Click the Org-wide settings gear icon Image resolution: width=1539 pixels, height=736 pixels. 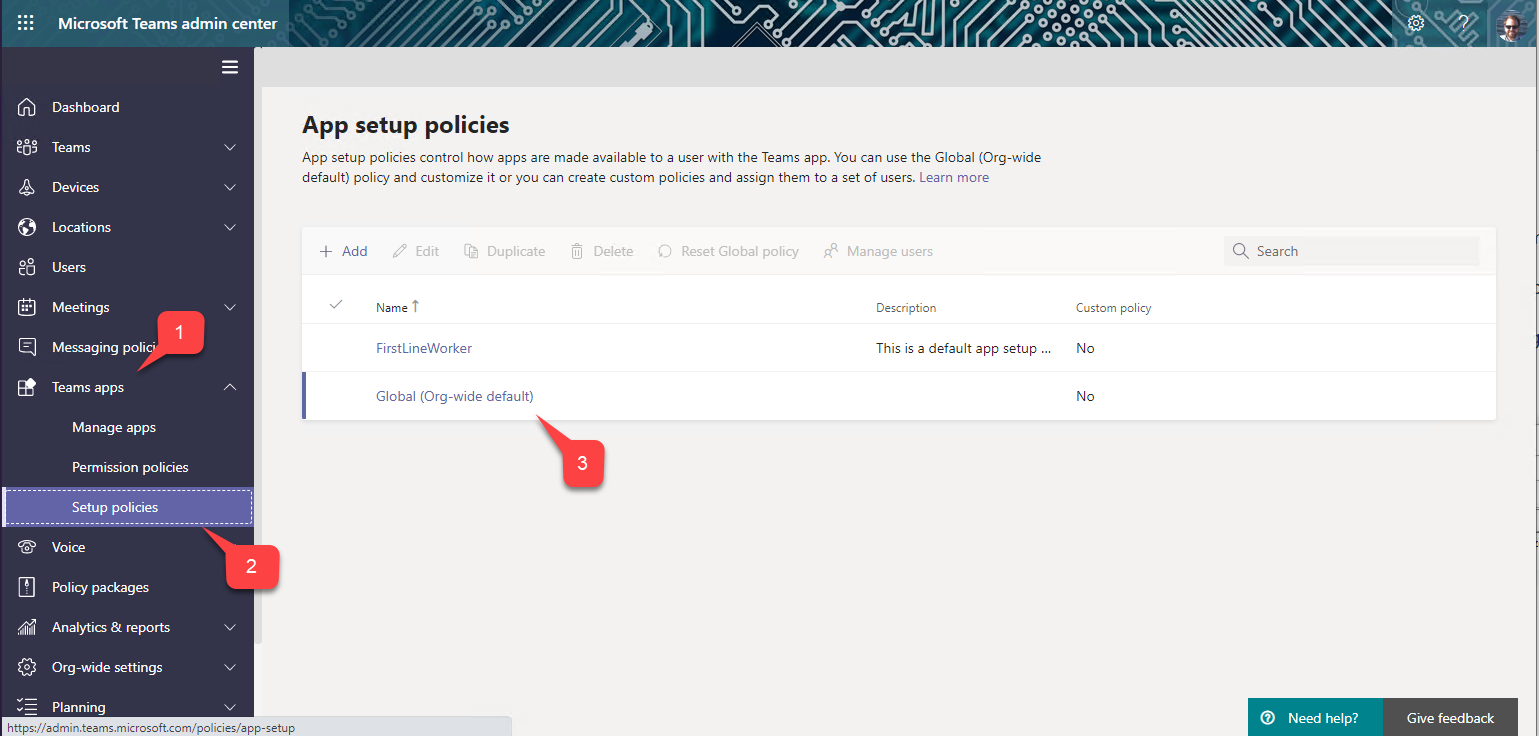click(x=27, y=667)
